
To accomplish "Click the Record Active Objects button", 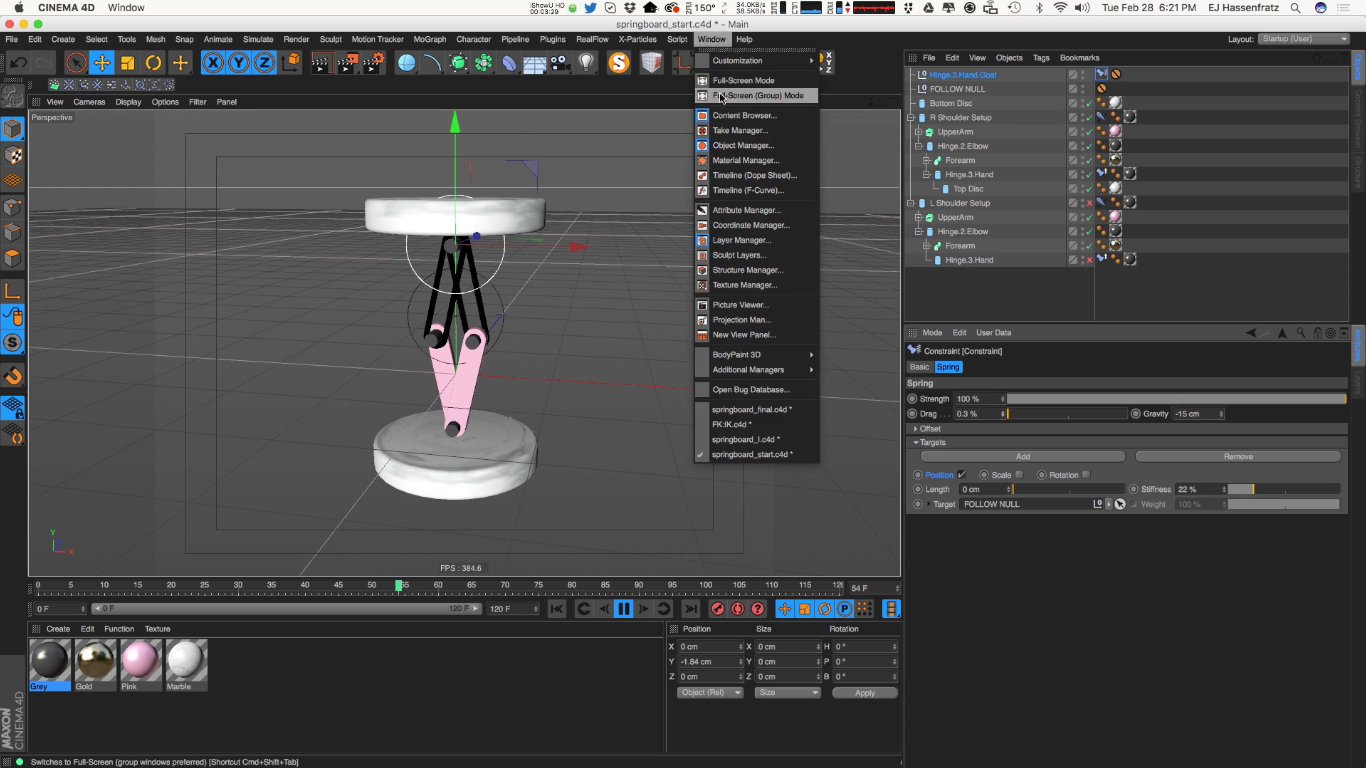I will (x=717, y=609).
